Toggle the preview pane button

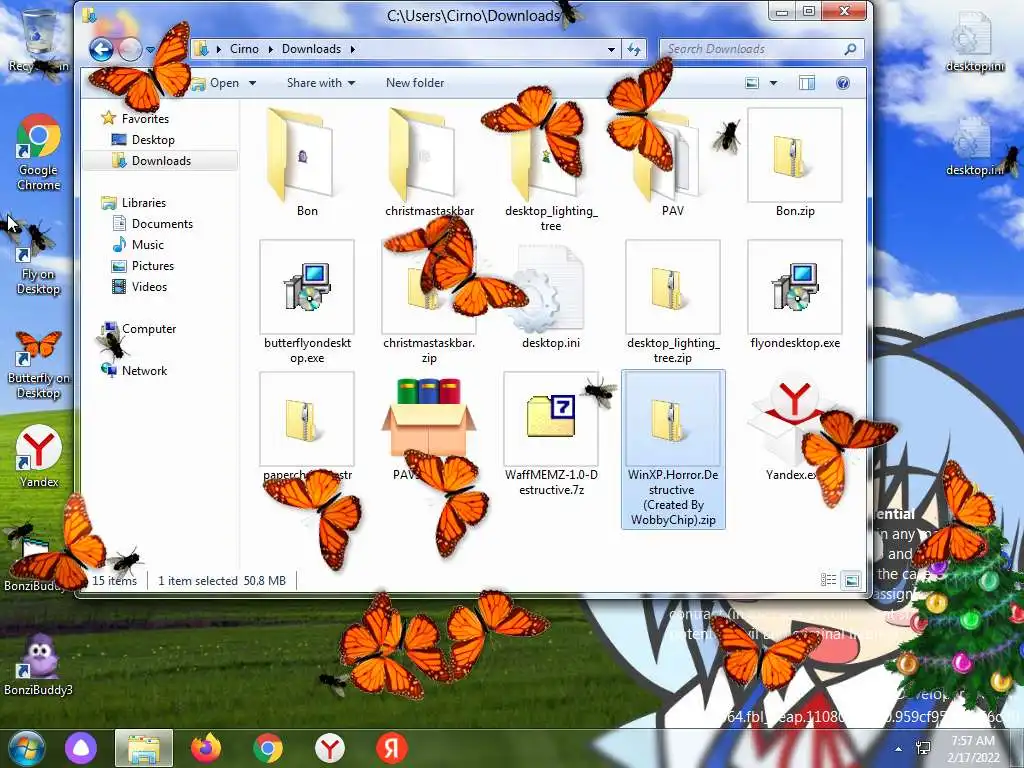807,83
